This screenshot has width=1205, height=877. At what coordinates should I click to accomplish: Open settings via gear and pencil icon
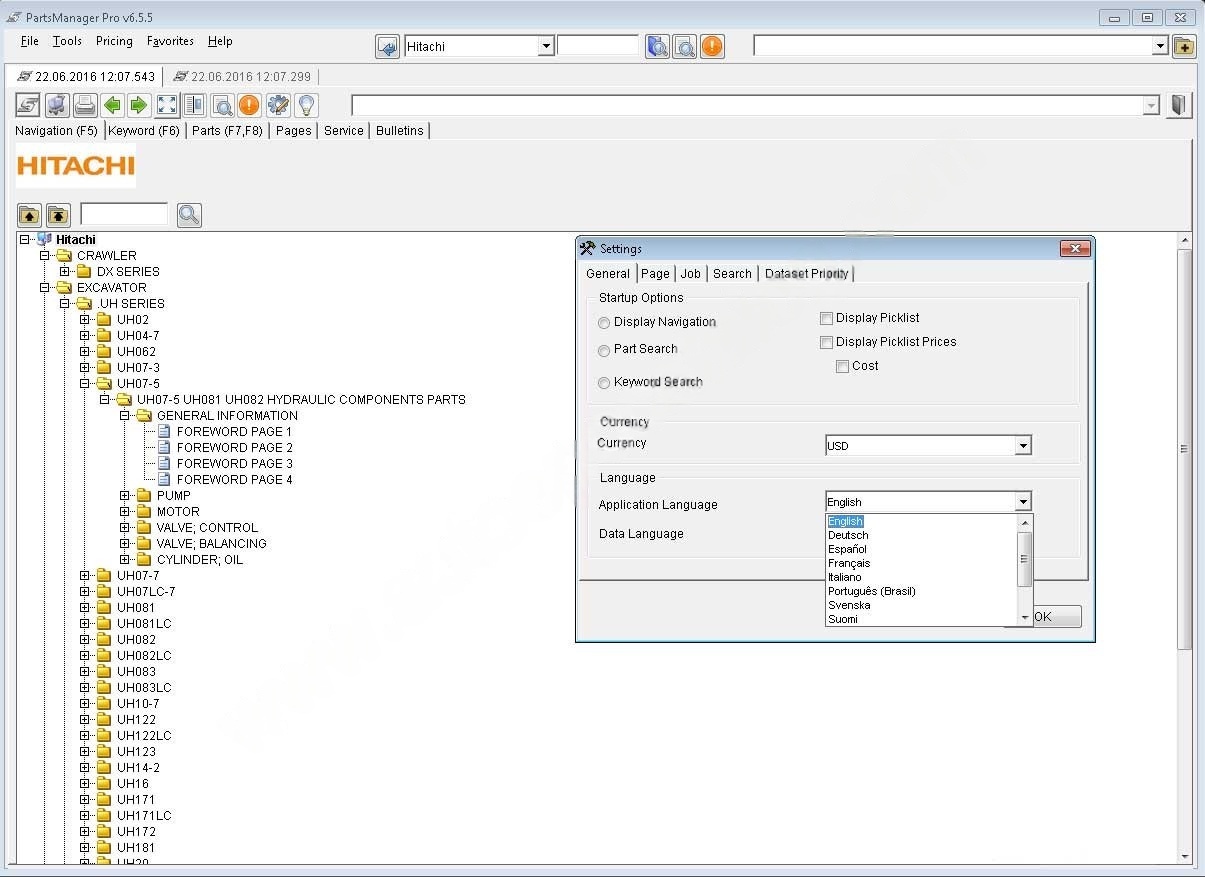278,105
